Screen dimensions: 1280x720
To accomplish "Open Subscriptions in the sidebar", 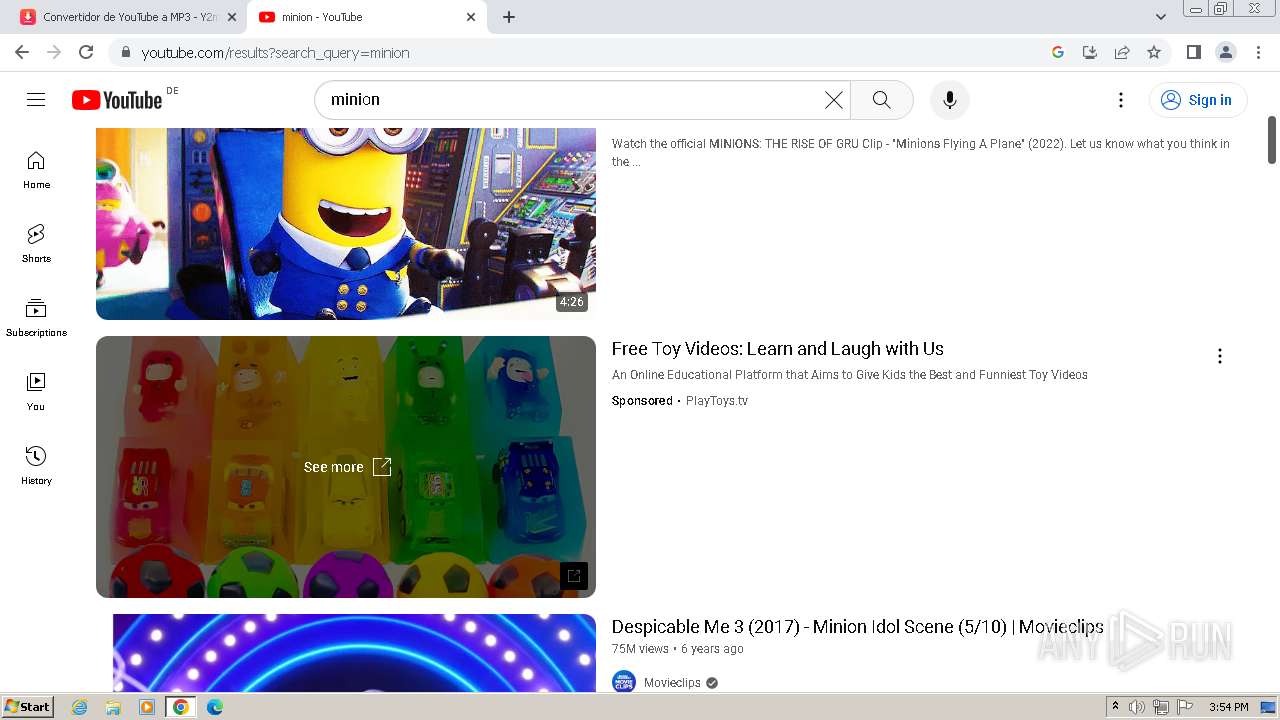I will click(x=36, y=318).
